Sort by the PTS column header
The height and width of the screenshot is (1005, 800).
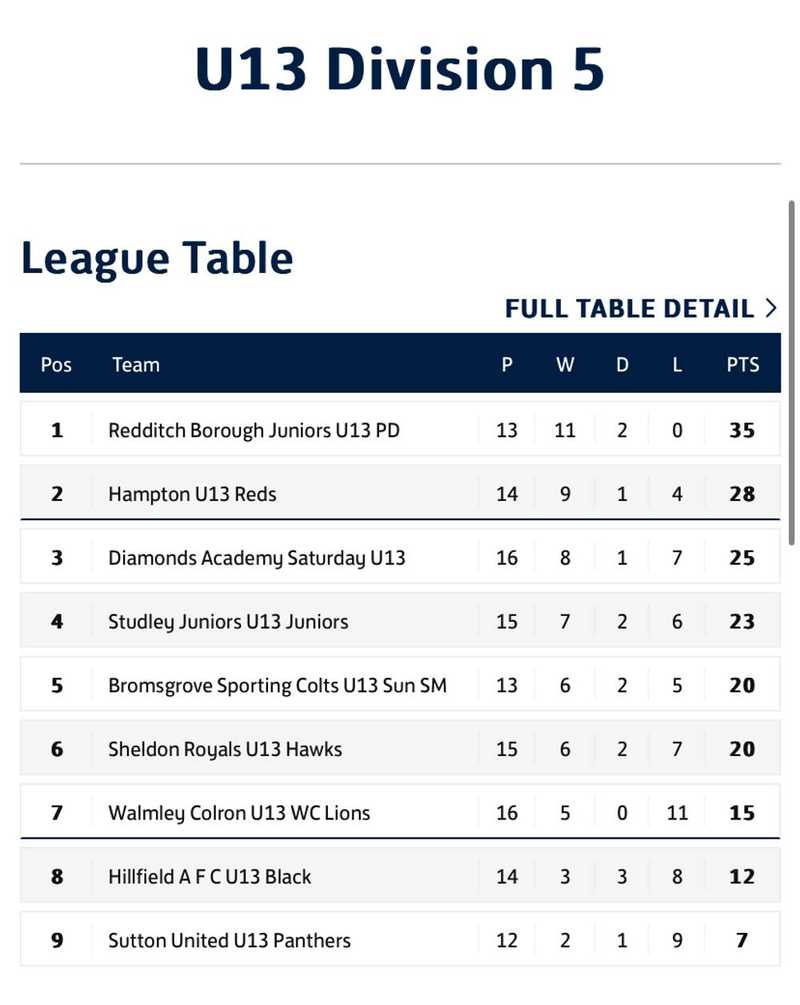coord(743,365)
